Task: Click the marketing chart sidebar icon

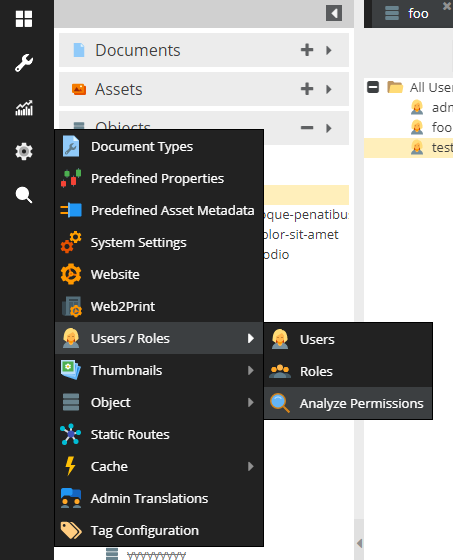Action: (24, 108)
